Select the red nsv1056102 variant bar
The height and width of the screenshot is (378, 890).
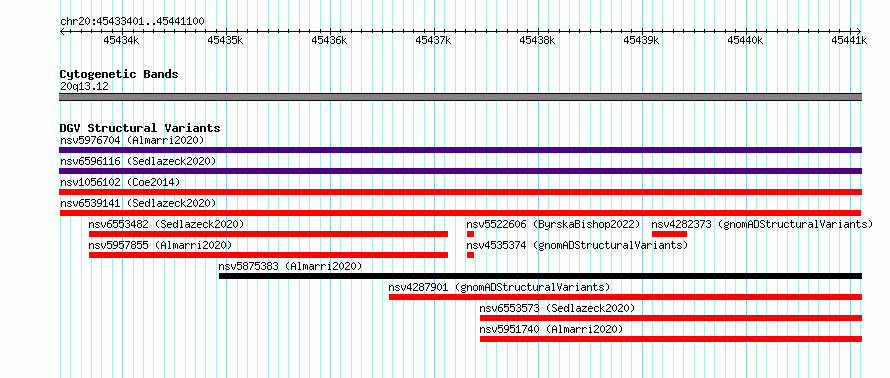tap(460, 192)
